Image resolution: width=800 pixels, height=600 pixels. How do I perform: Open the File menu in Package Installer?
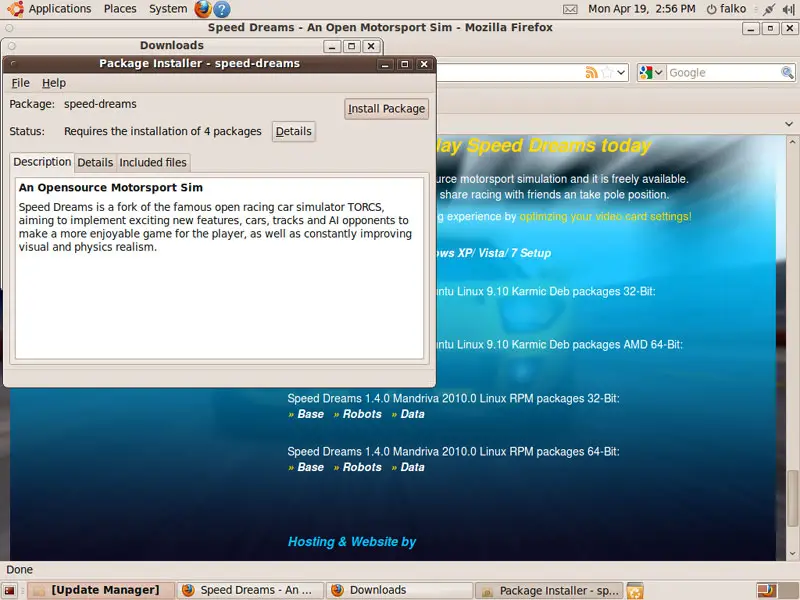[x=20, y=83]
